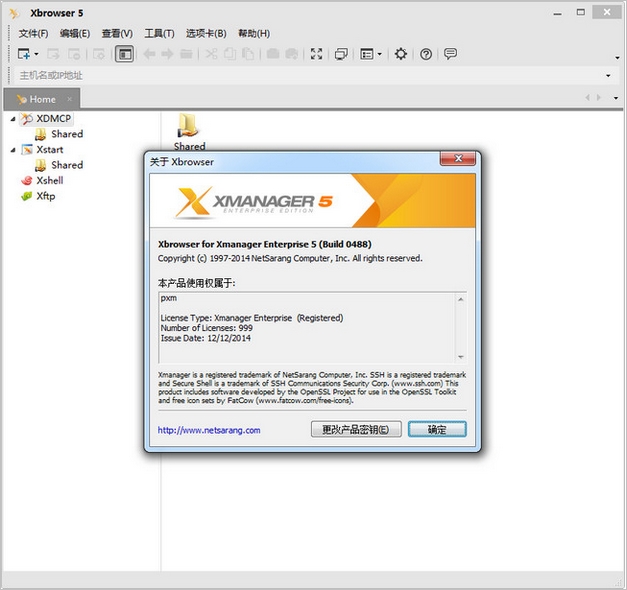The width and height of the screenshot is (627, 590).
Task: Click the Xbrowser app icon in title bar
Action: pyautogui.click(x=14, y=13)
